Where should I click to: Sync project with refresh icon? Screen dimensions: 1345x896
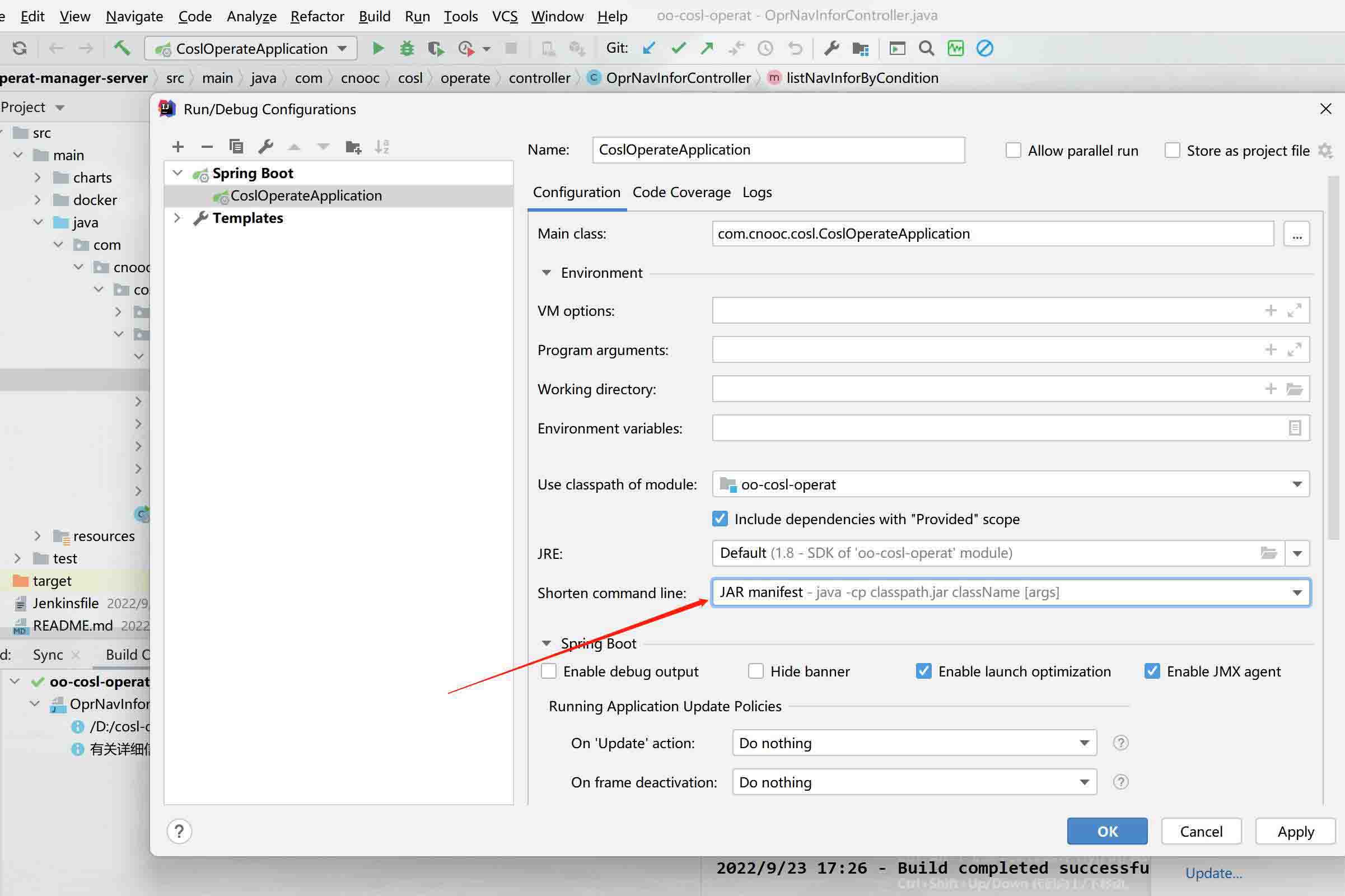(x=20, y=49)
